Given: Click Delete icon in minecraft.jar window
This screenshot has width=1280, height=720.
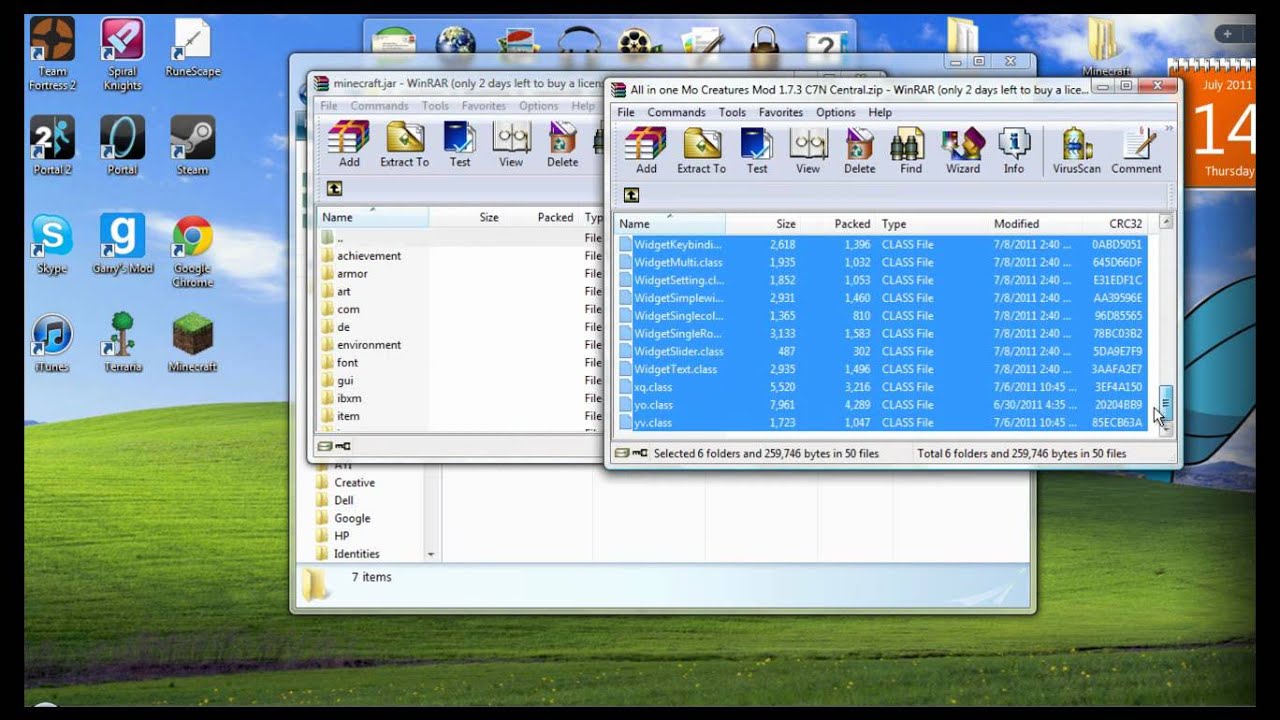Looking at the screenshot, I should coord(562,145).
